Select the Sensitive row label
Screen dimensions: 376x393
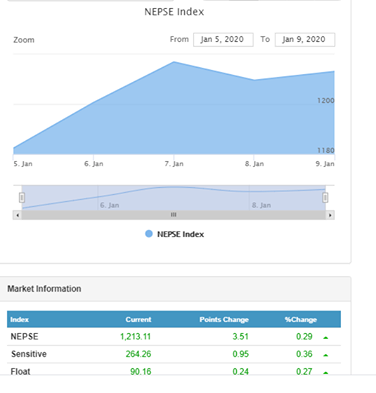(29, 354)
